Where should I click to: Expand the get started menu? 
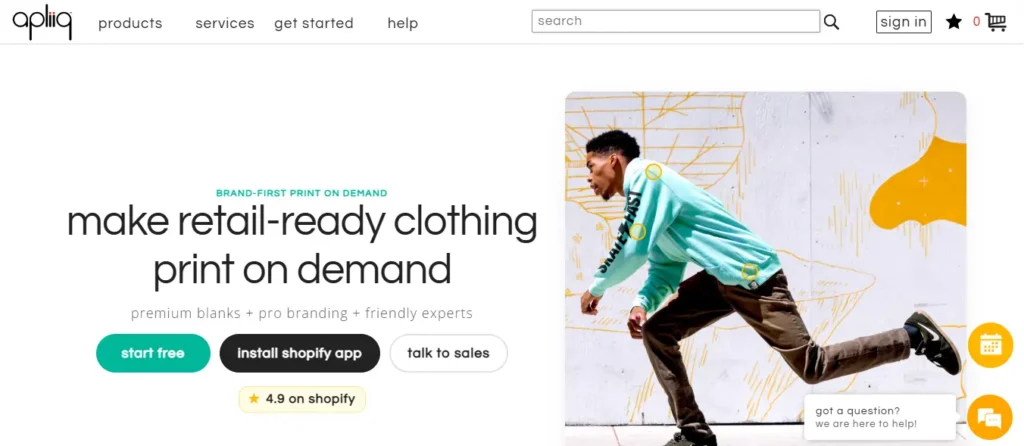point(314,23)
